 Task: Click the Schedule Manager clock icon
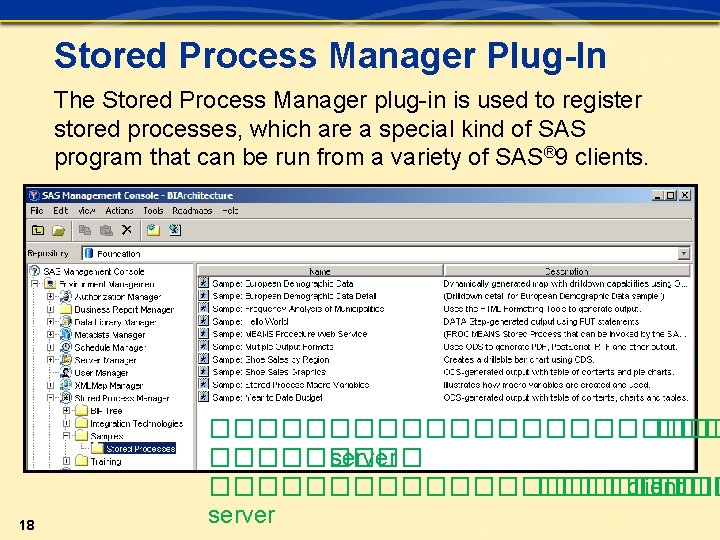point(66,347)
